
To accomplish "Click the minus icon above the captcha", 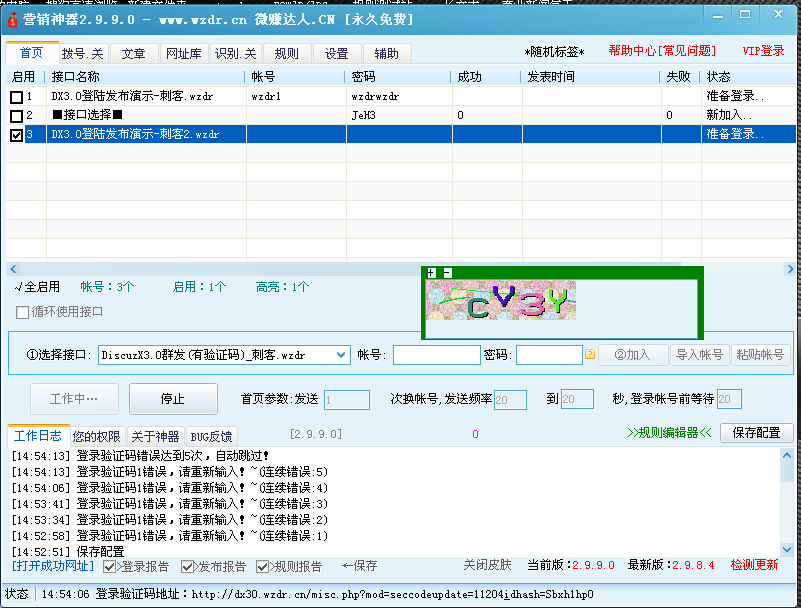I will tap(447, 273).
